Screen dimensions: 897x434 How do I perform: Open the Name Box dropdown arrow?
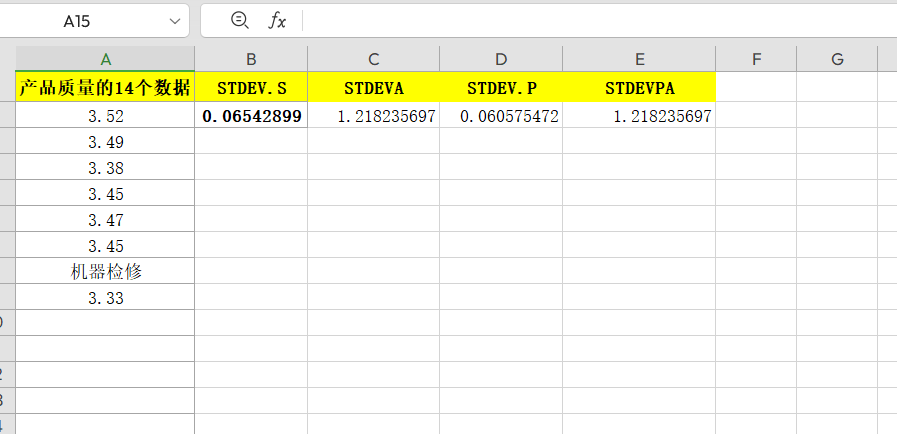click(175, 20)
